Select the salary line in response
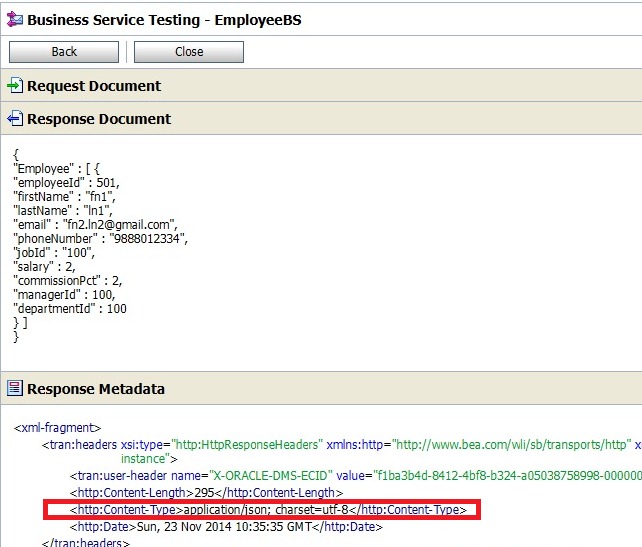Screen dimensions: 642x547 coord(45,267)
